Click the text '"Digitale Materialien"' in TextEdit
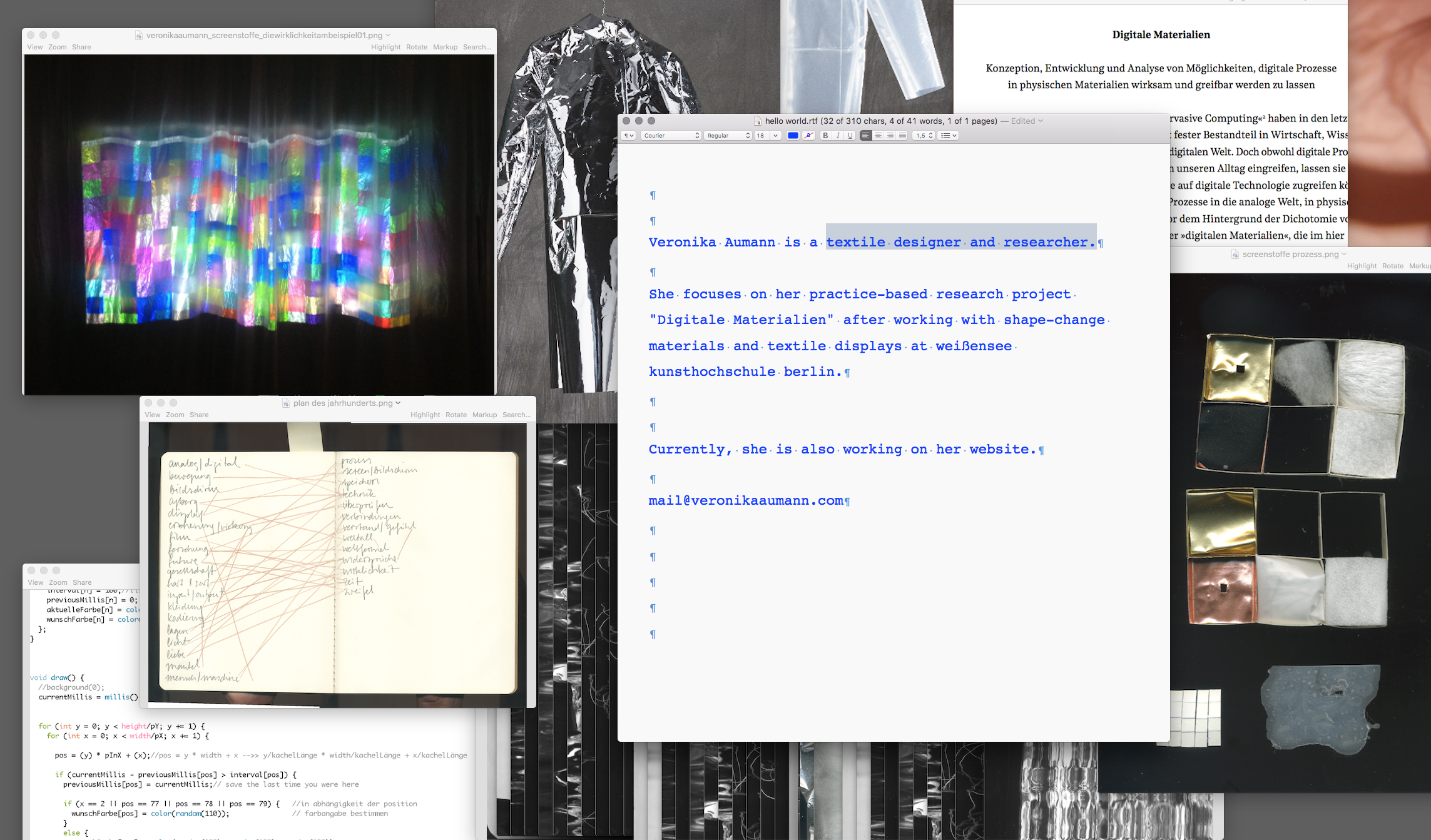The image size is (1431, 840). (x=741, y=320)
